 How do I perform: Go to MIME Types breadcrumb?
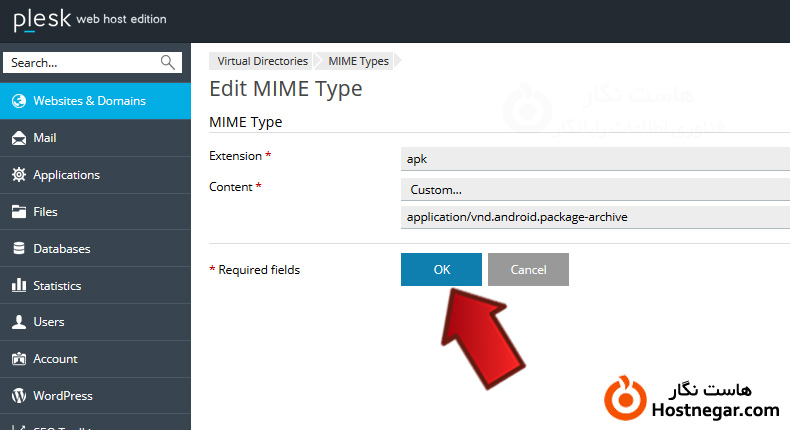[x=358, y=61]
